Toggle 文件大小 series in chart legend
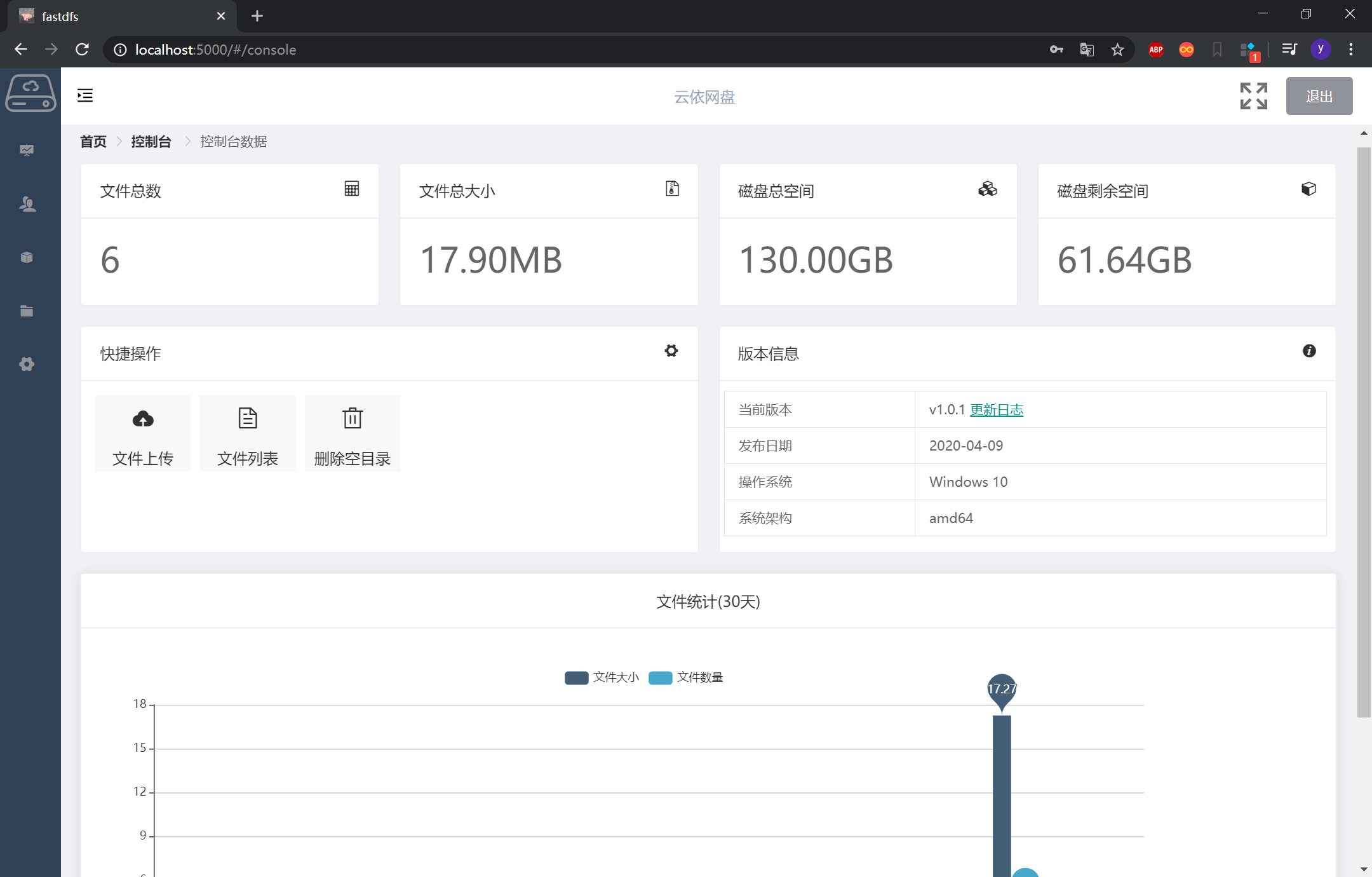 coord(602,677)
